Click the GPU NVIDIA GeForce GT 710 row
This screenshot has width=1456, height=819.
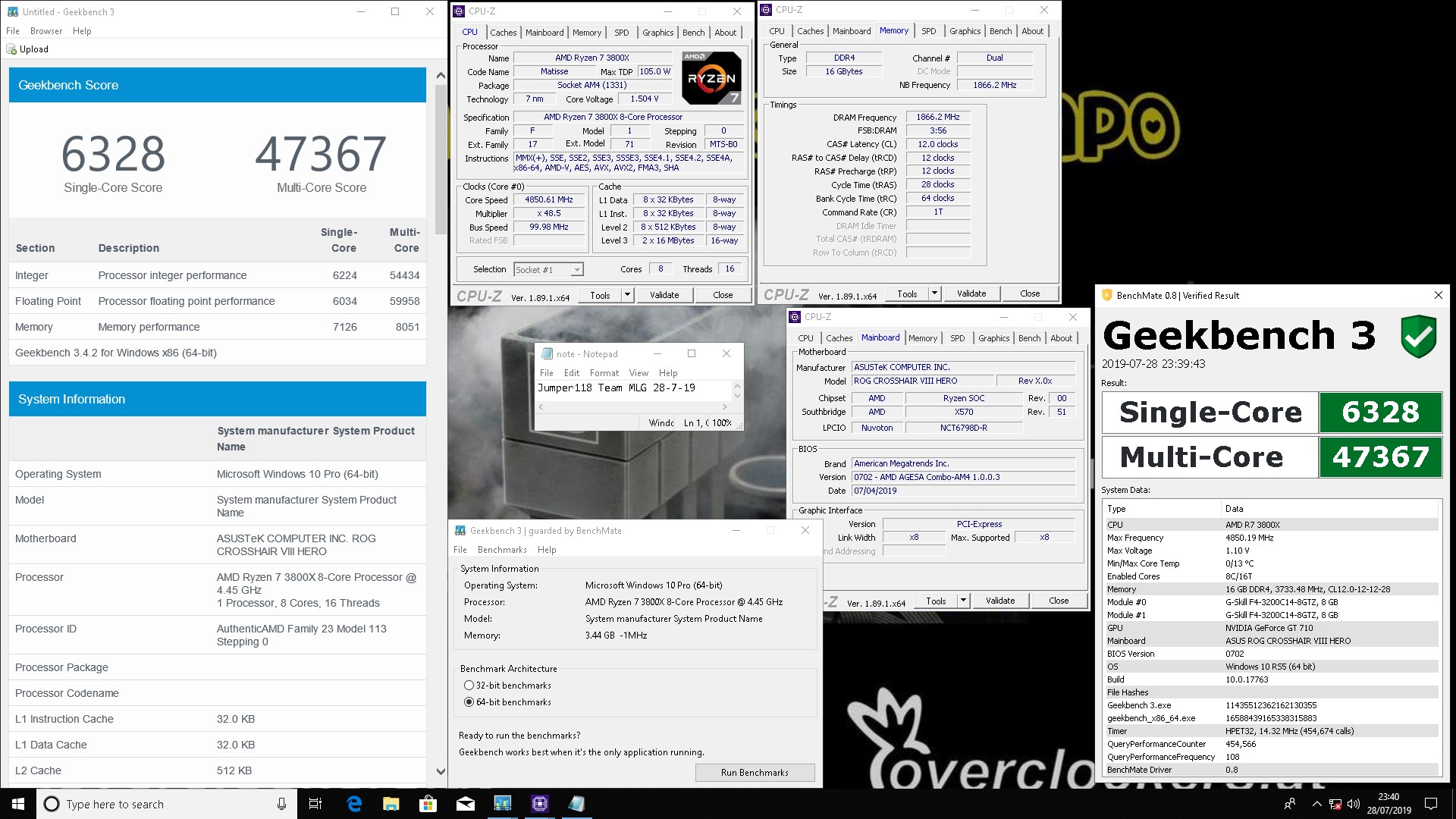1271,628
